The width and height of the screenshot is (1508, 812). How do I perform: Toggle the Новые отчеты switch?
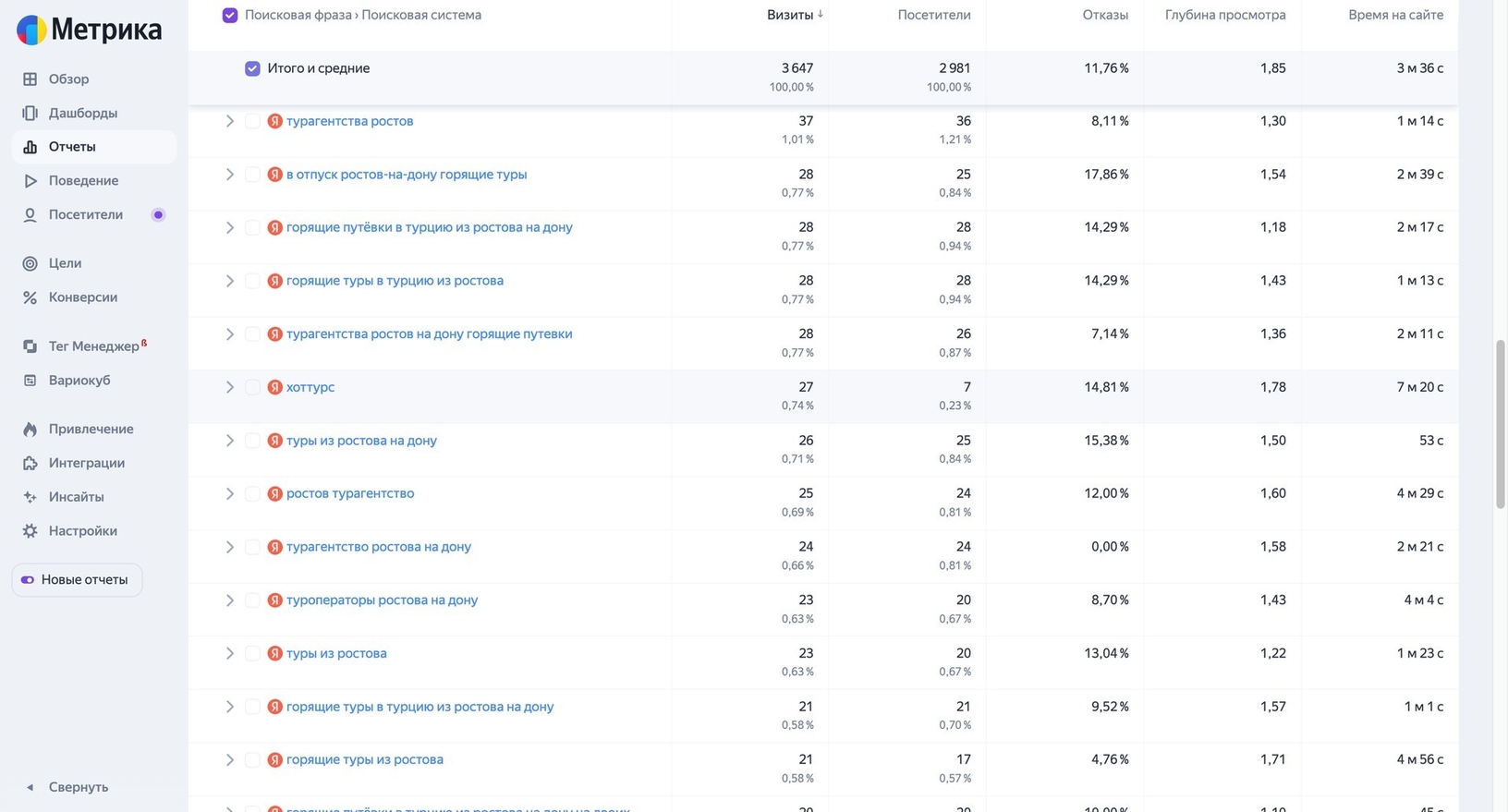[28, 580]
